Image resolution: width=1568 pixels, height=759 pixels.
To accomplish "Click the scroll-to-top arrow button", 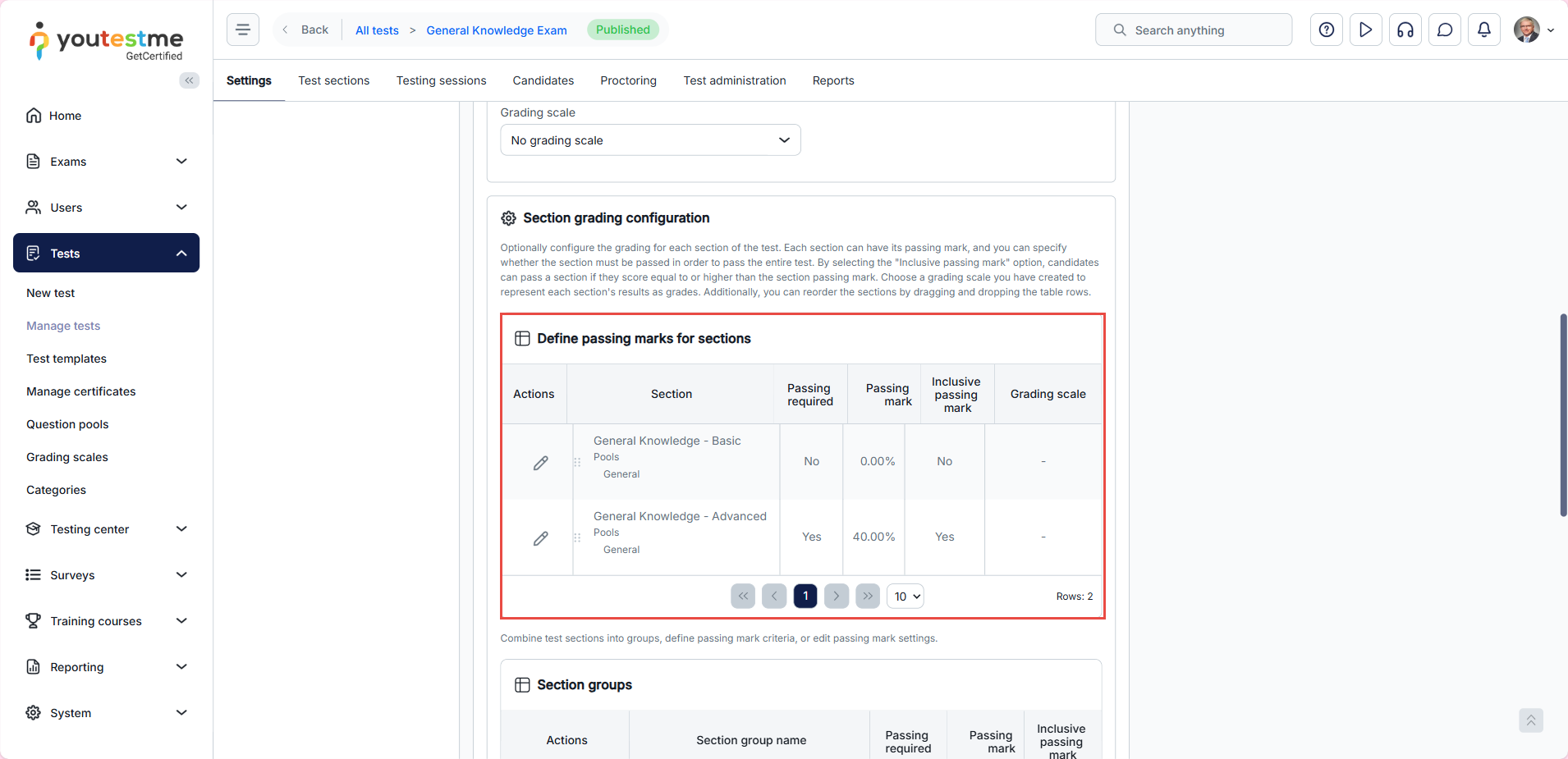I will [x=1530, y=720].
